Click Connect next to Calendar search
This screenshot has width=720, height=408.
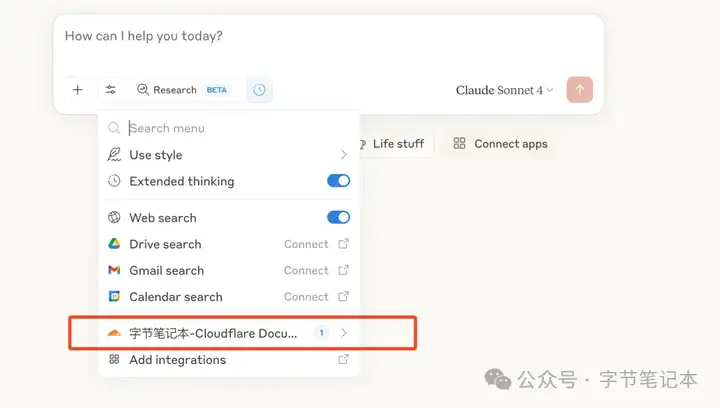(306, 297)
